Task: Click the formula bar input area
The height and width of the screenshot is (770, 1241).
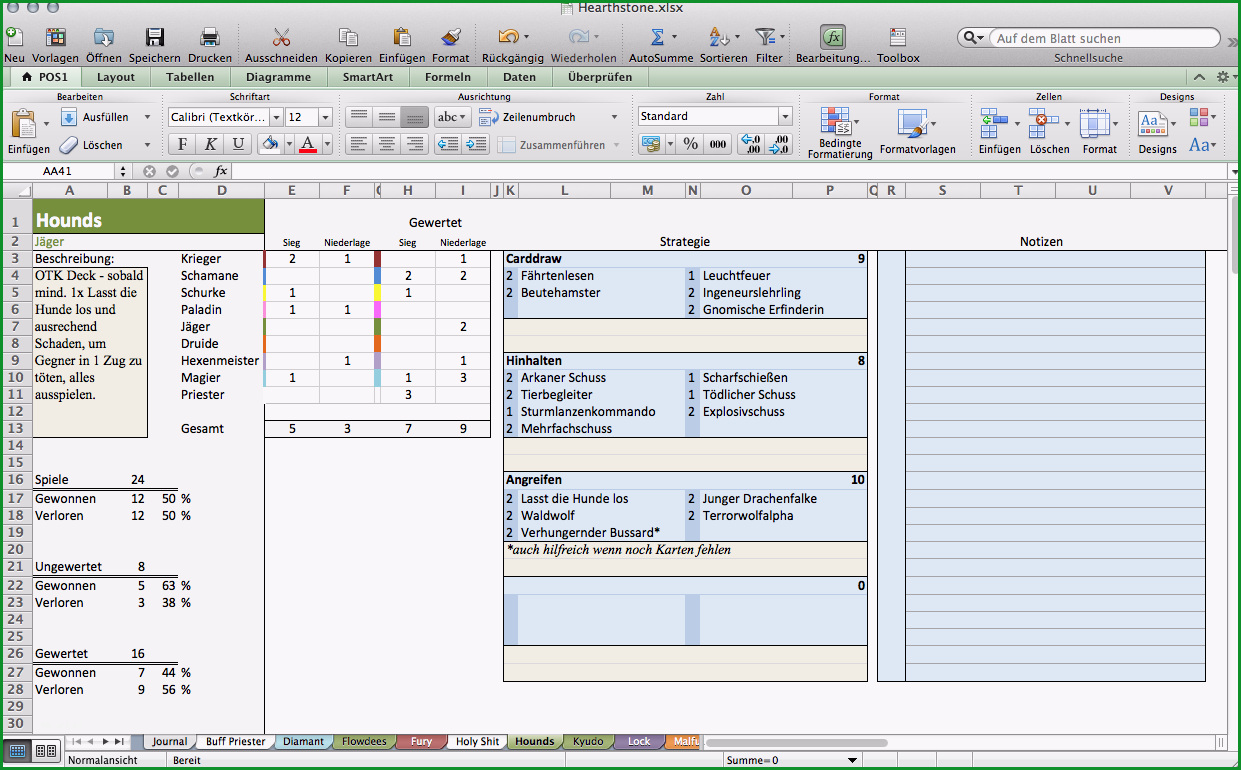Action: pos(730,171)
